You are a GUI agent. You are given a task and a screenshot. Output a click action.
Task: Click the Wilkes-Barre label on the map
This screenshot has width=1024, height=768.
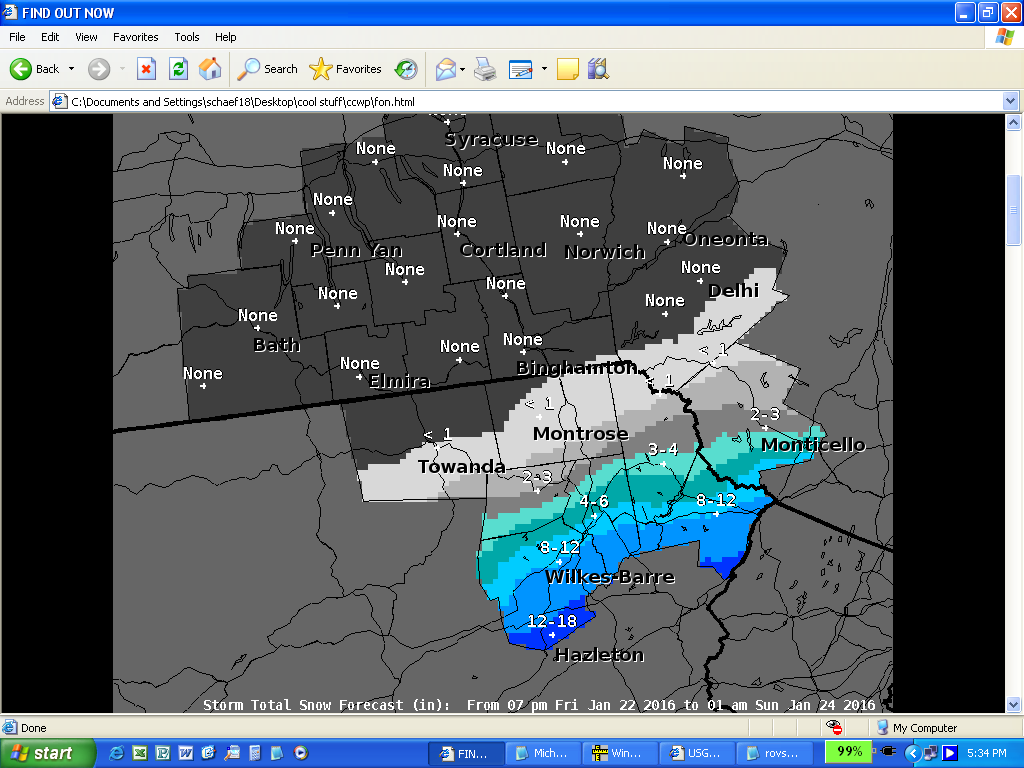click(610, 577)
